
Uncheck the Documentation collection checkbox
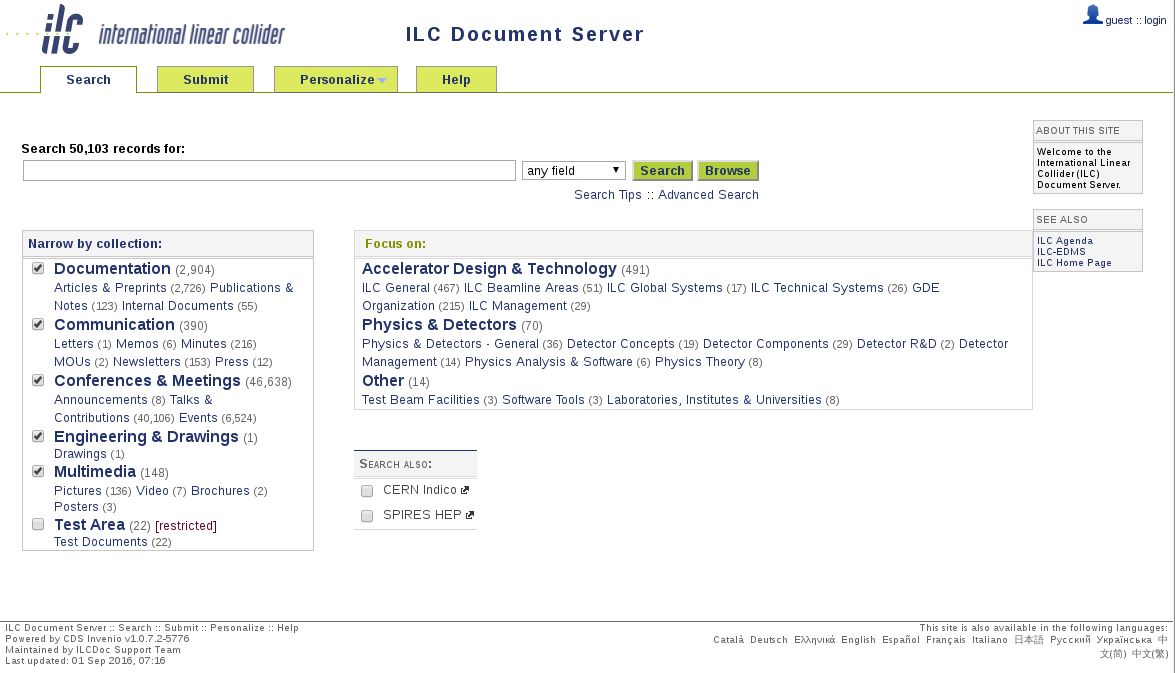coord(38,268)
